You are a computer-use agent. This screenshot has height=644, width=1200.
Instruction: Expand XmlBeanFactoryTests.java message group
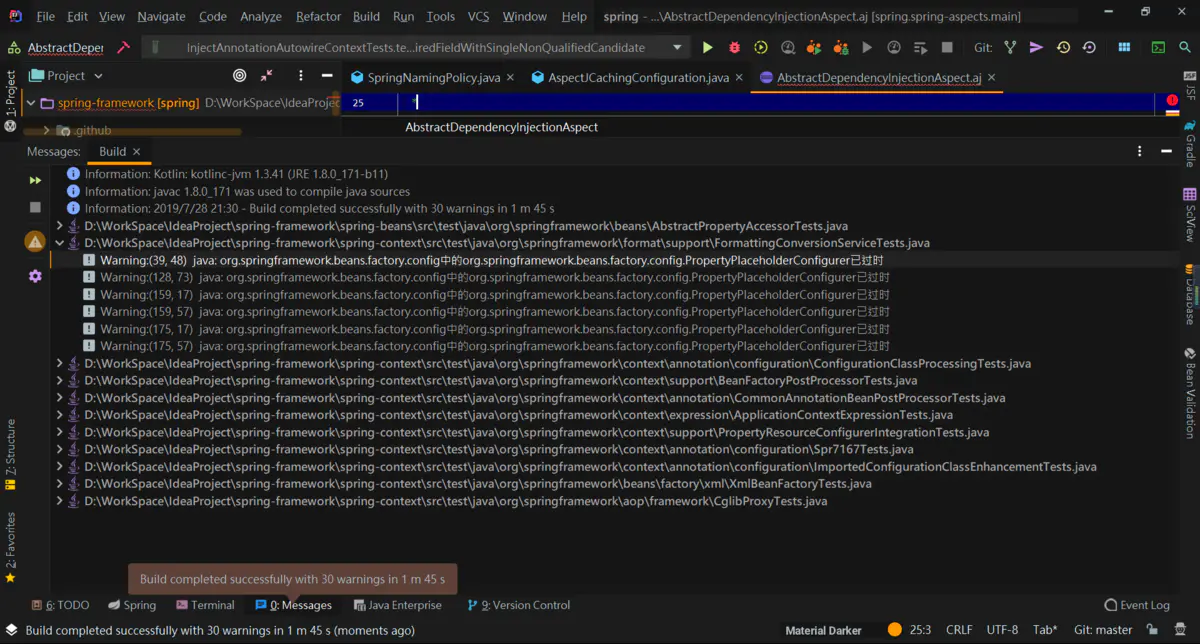[59, 484]
